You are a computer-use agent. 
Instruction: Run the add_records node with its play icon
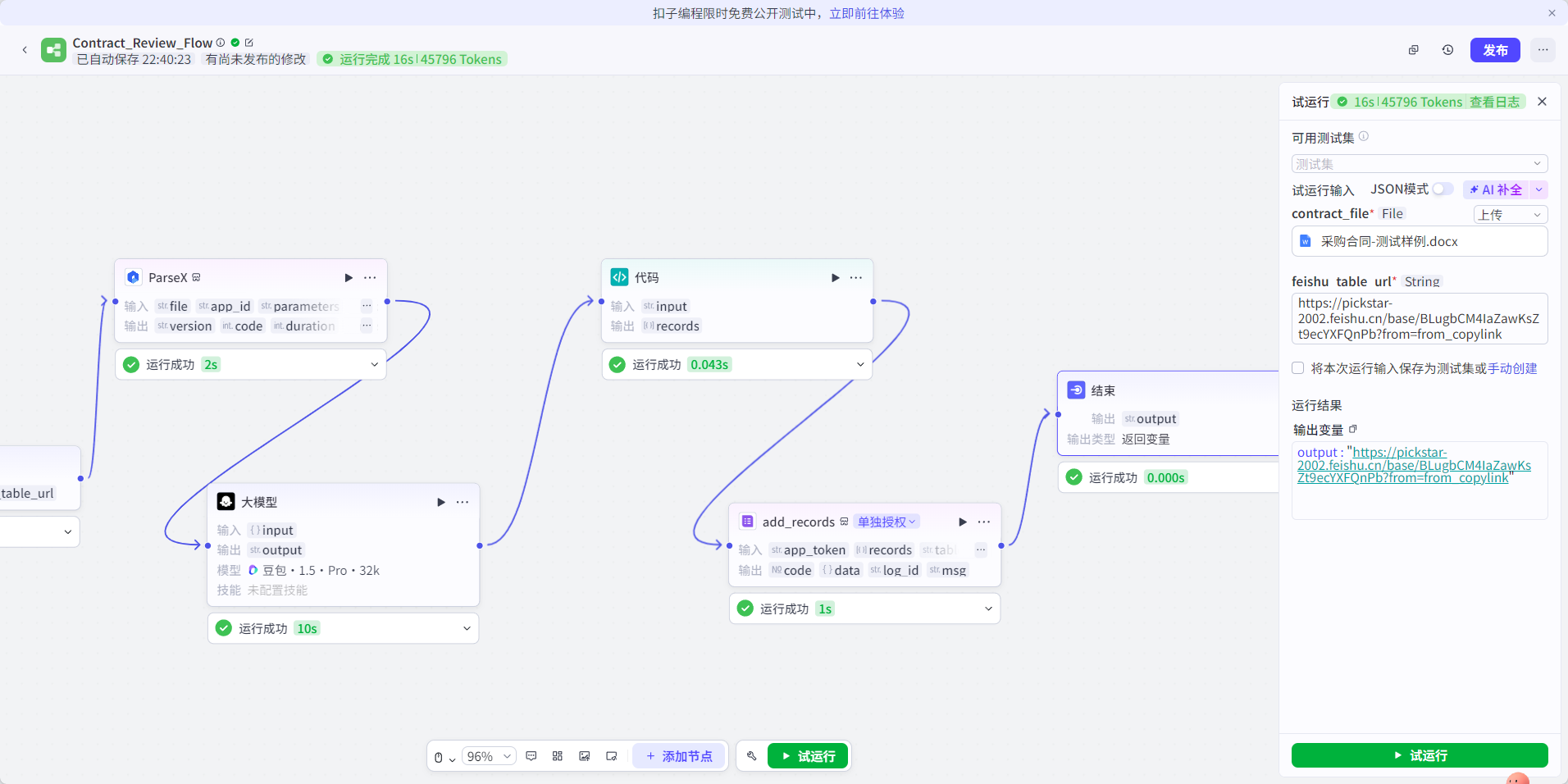click(x=960, y=521)
